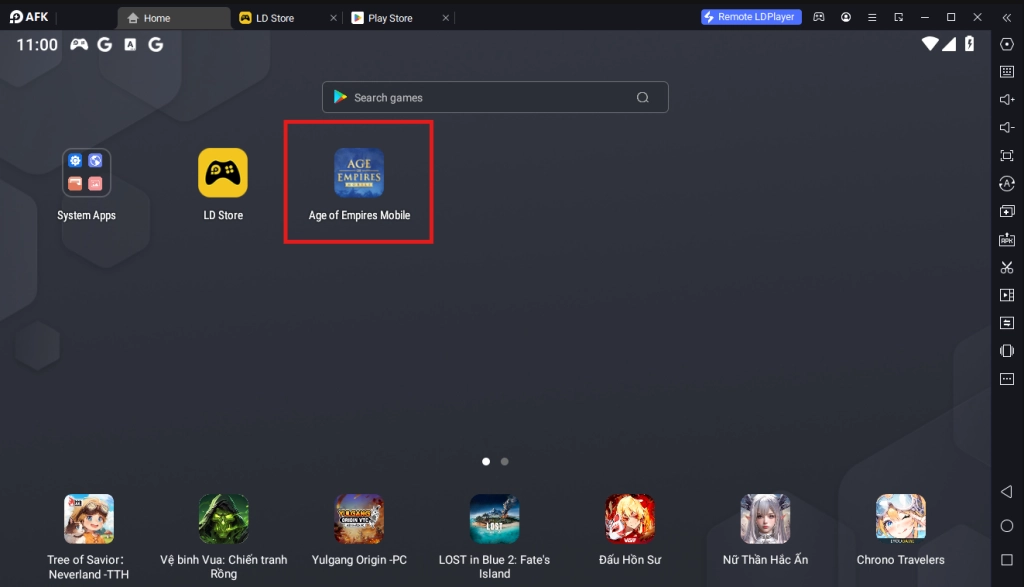Launch Vệ binh Vua: Chiến tranh Rồng
This screenshot has height=587, width=1024.
pos(223,519)
